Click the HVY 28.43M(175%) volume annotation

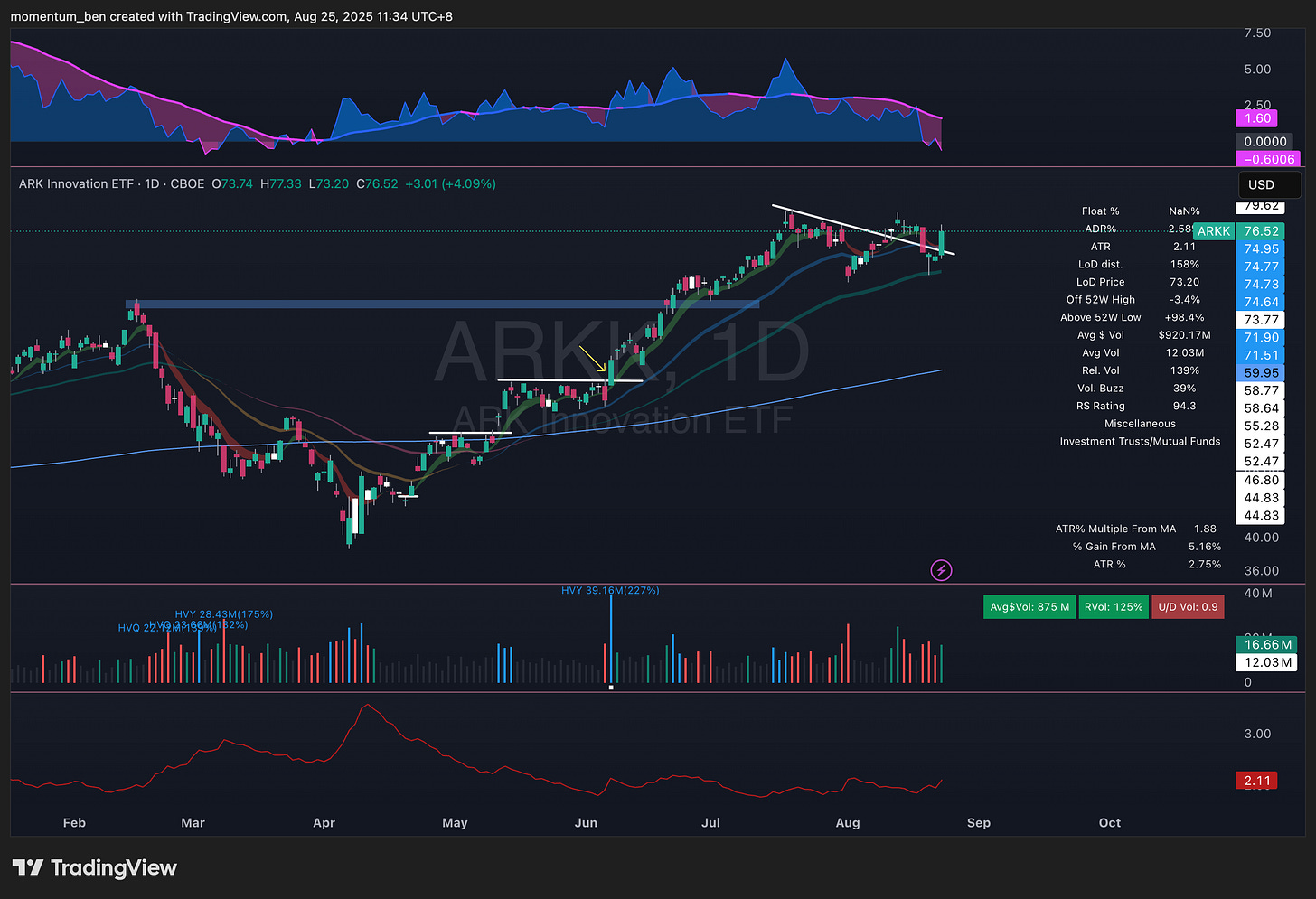pos(224,614)
